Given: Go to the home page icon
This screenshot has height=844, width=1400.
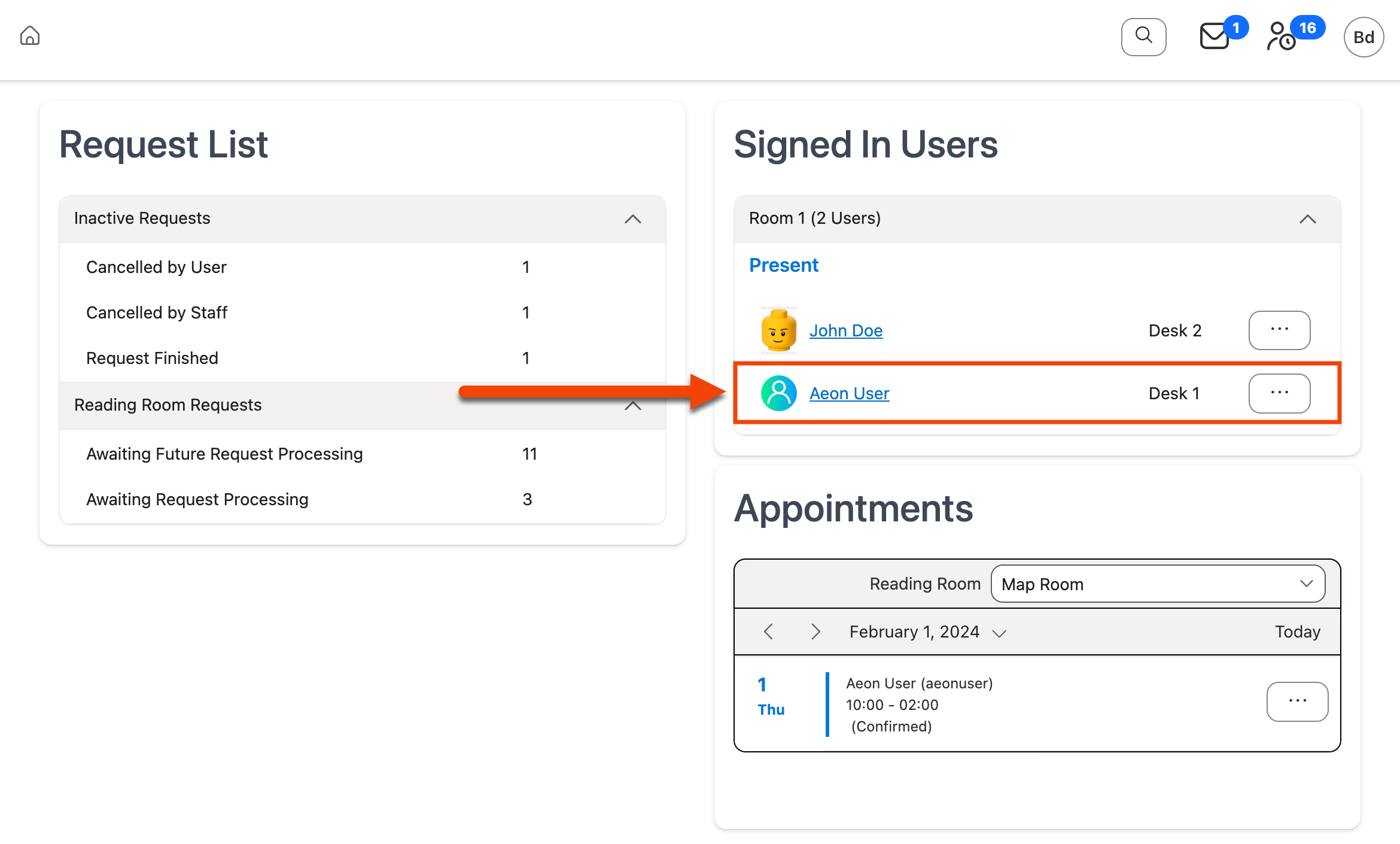Looking at the screenshot, I should coord(30,37).
